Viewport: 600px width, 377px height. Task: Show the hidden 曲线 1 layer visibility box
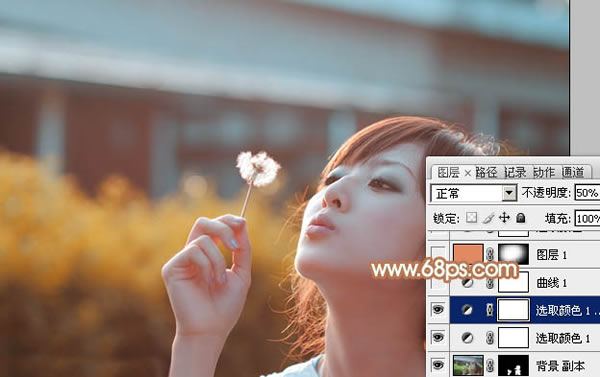click(x=438, y=282)
